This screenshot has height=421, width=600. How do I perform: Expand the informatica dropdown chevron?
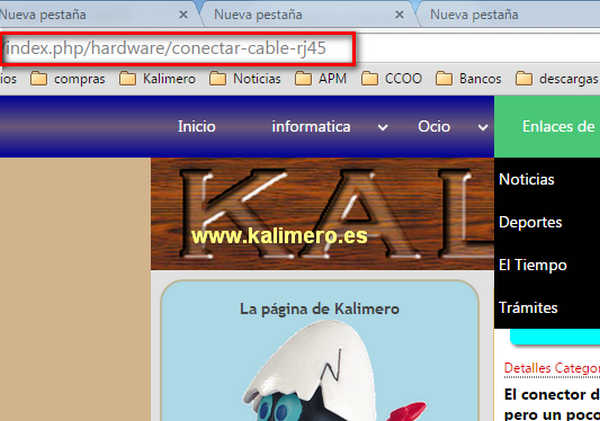coord(383,127)
